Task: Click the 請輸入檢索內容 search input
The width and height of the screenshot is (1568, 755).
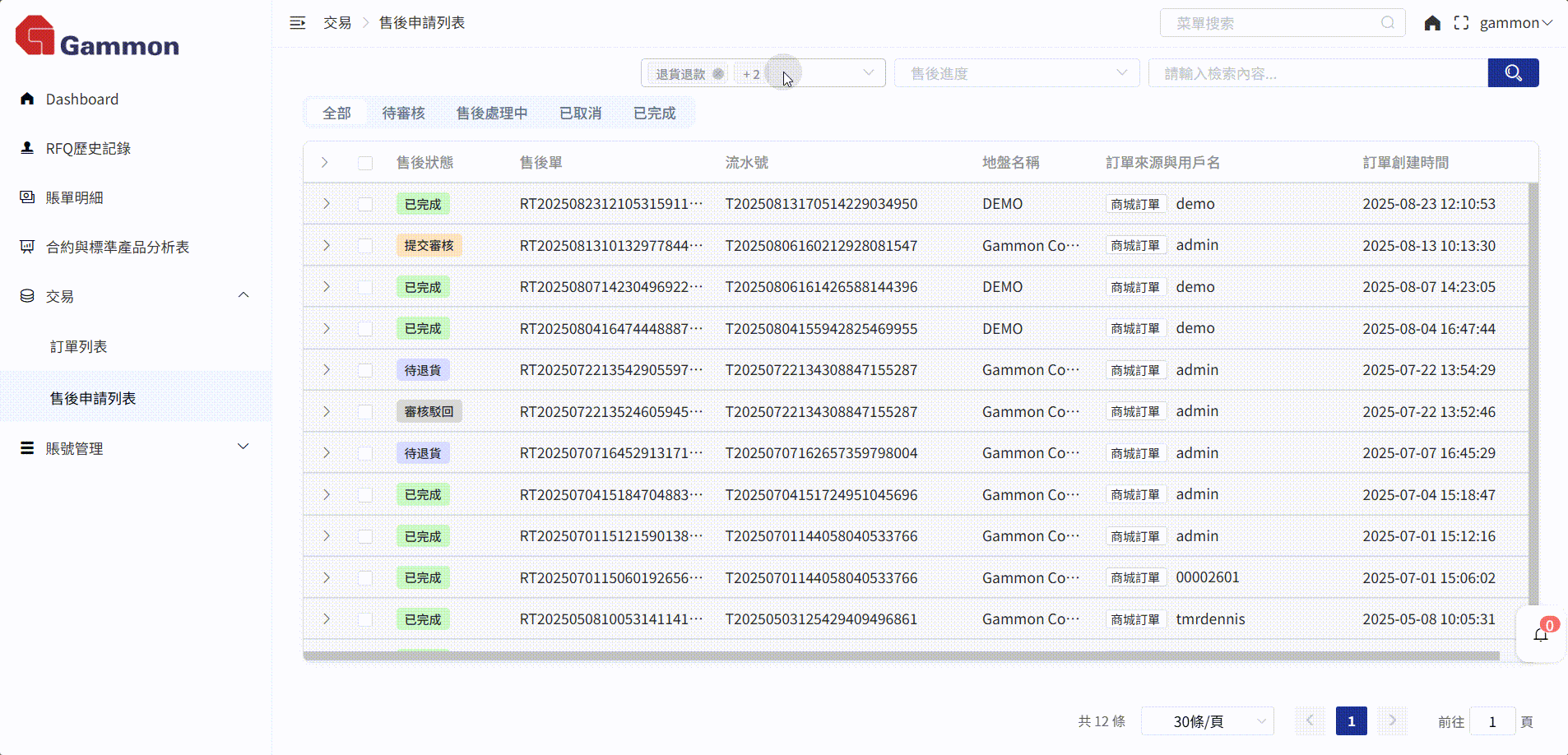Action: coord(1316,73)
